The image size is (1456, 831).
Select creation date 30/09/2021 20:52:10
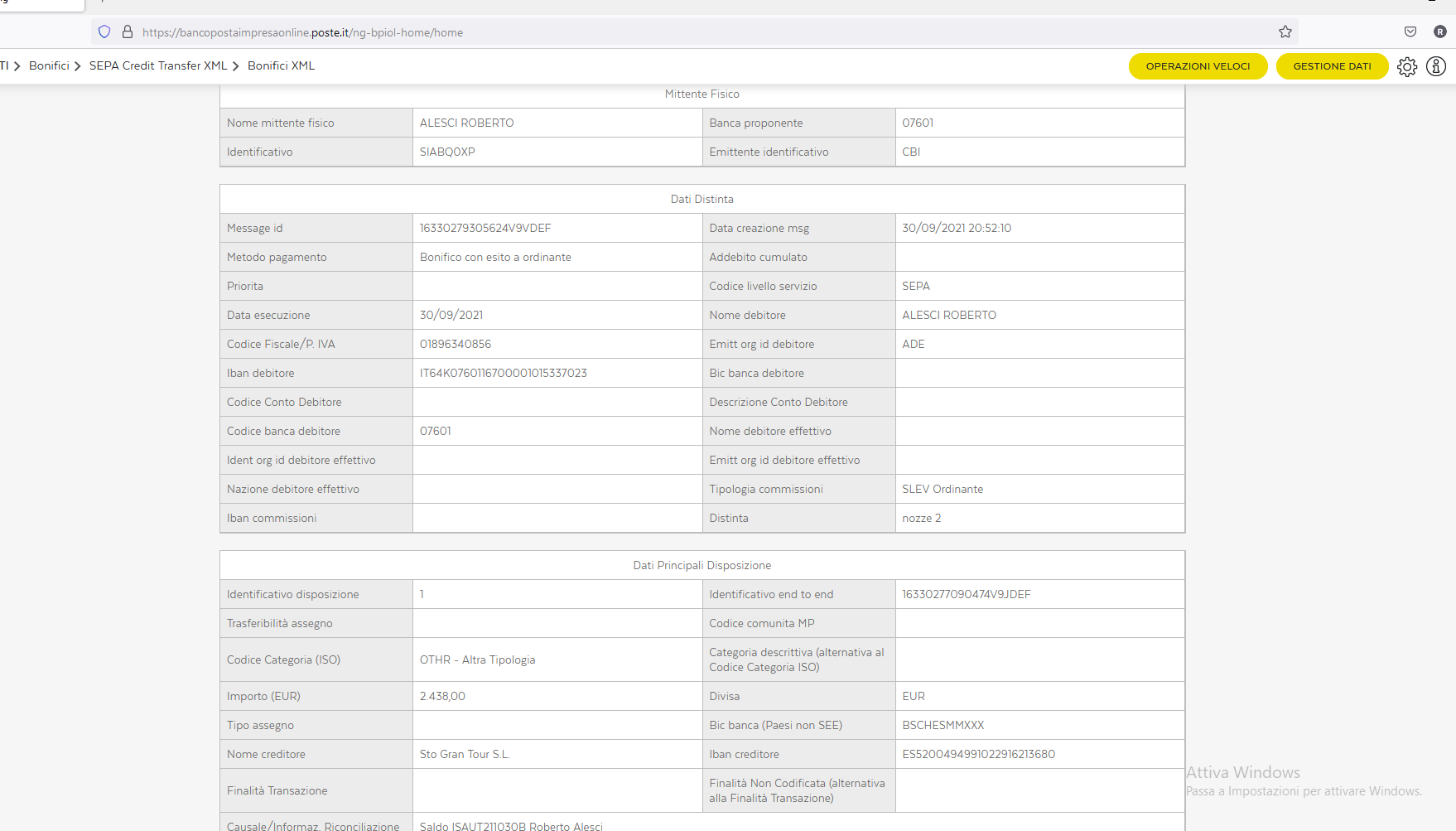pos(957,229)
